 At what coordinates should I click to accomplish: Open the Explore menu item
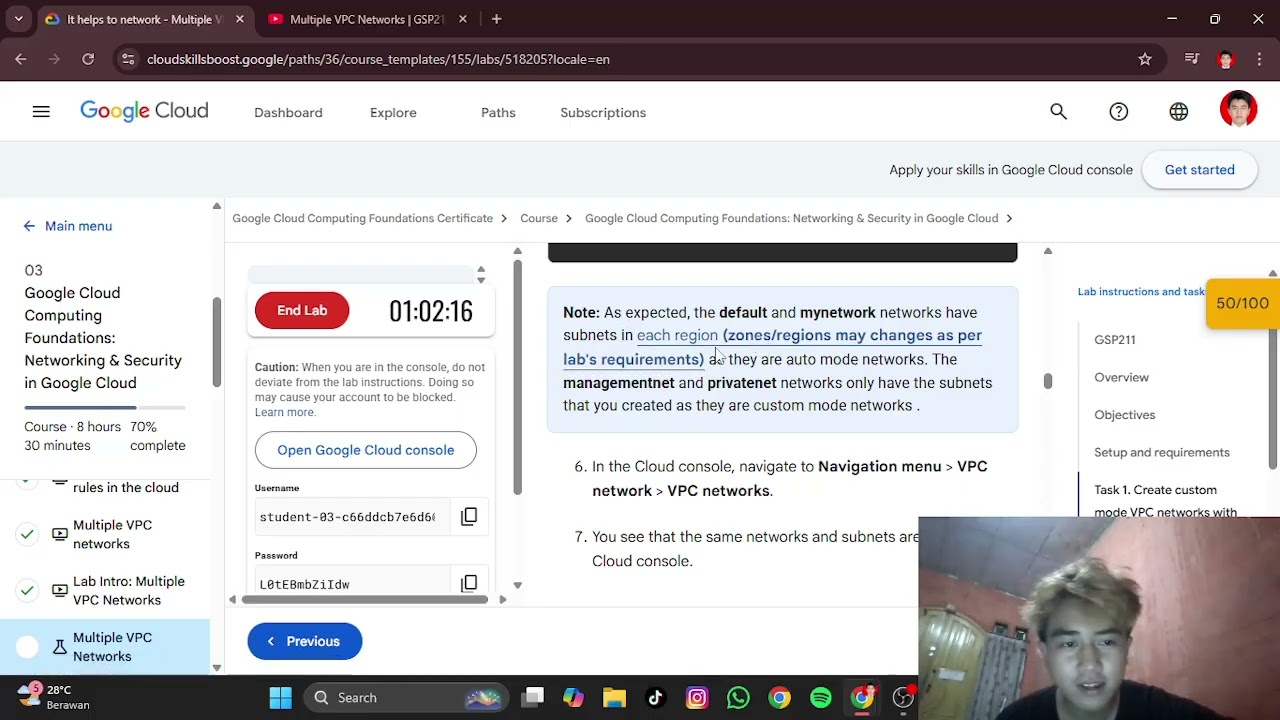pyautogui.click(x=393, y=112)
